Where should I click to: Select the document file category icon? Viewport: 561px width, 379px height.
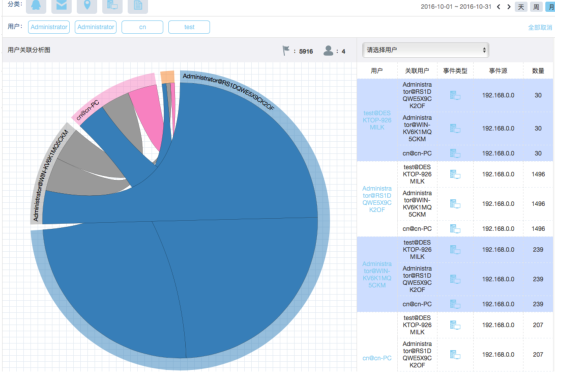coord(138,6)
